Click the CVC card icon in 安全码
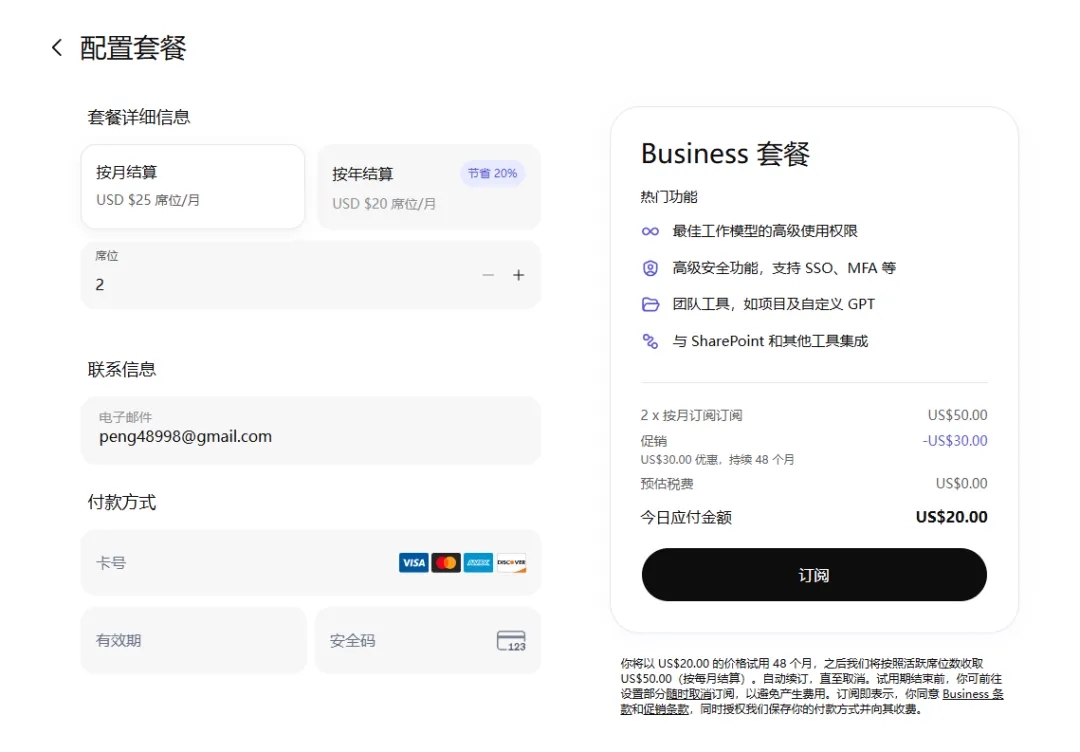The width and height of the screenshot is (1080, 752). point(511,641)
